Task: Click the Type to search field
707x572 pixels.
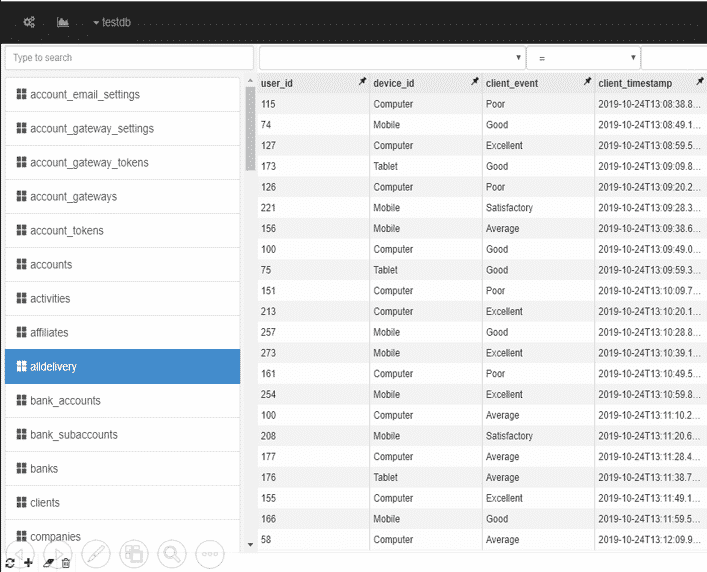Action: click(x=129, y=58)
